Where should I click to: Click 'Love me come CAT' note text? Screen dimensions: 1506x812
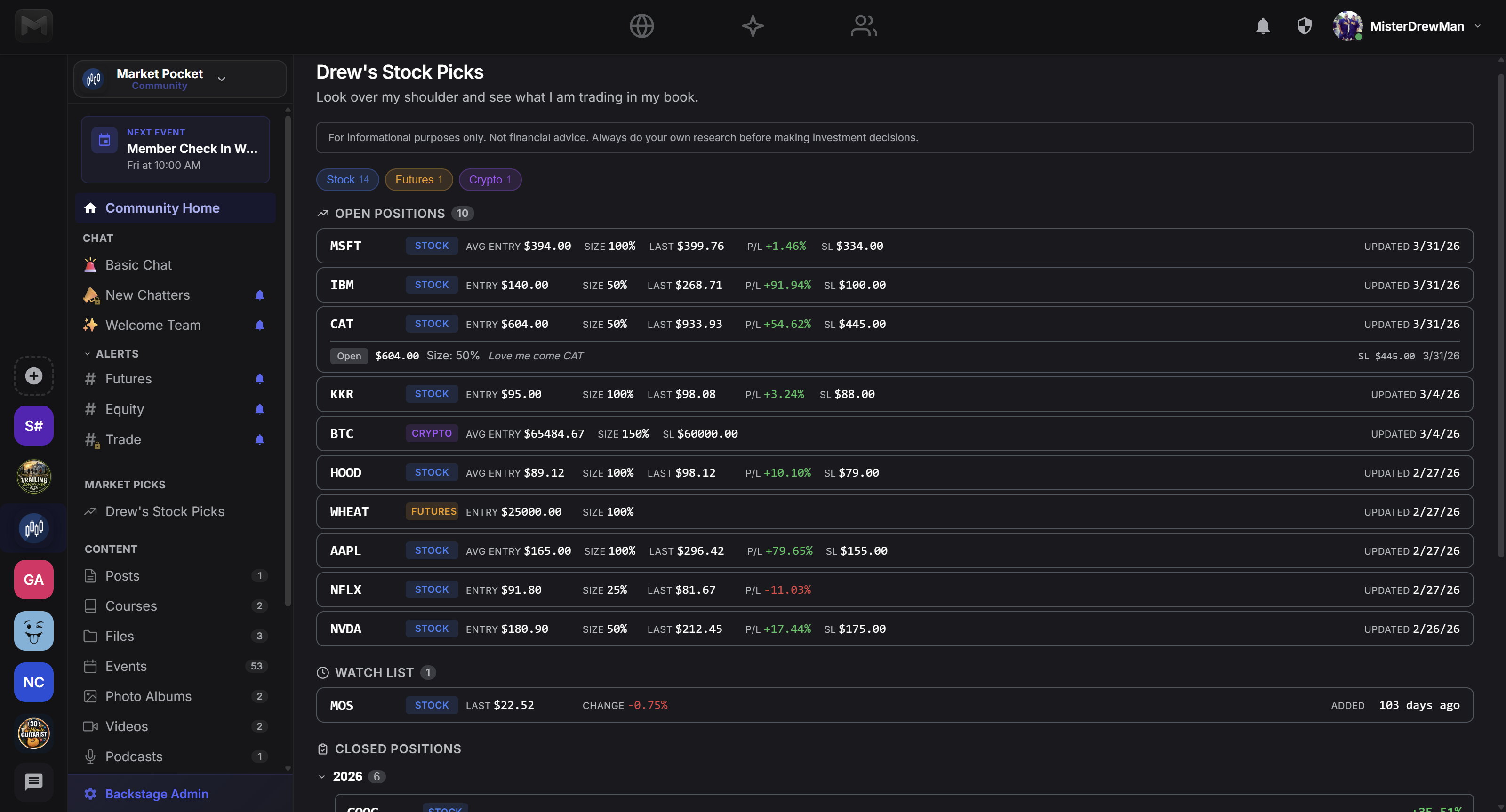[536, 356]
